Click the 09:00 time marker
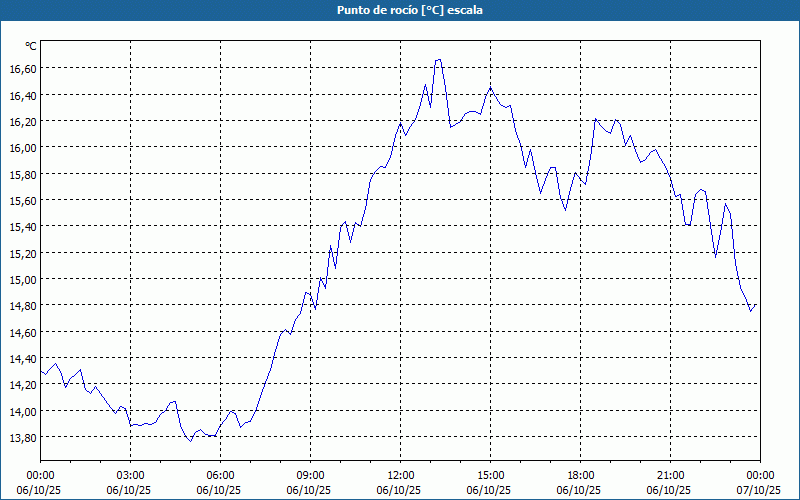Screen dimensions: 800x500 [x=310, y=475]
